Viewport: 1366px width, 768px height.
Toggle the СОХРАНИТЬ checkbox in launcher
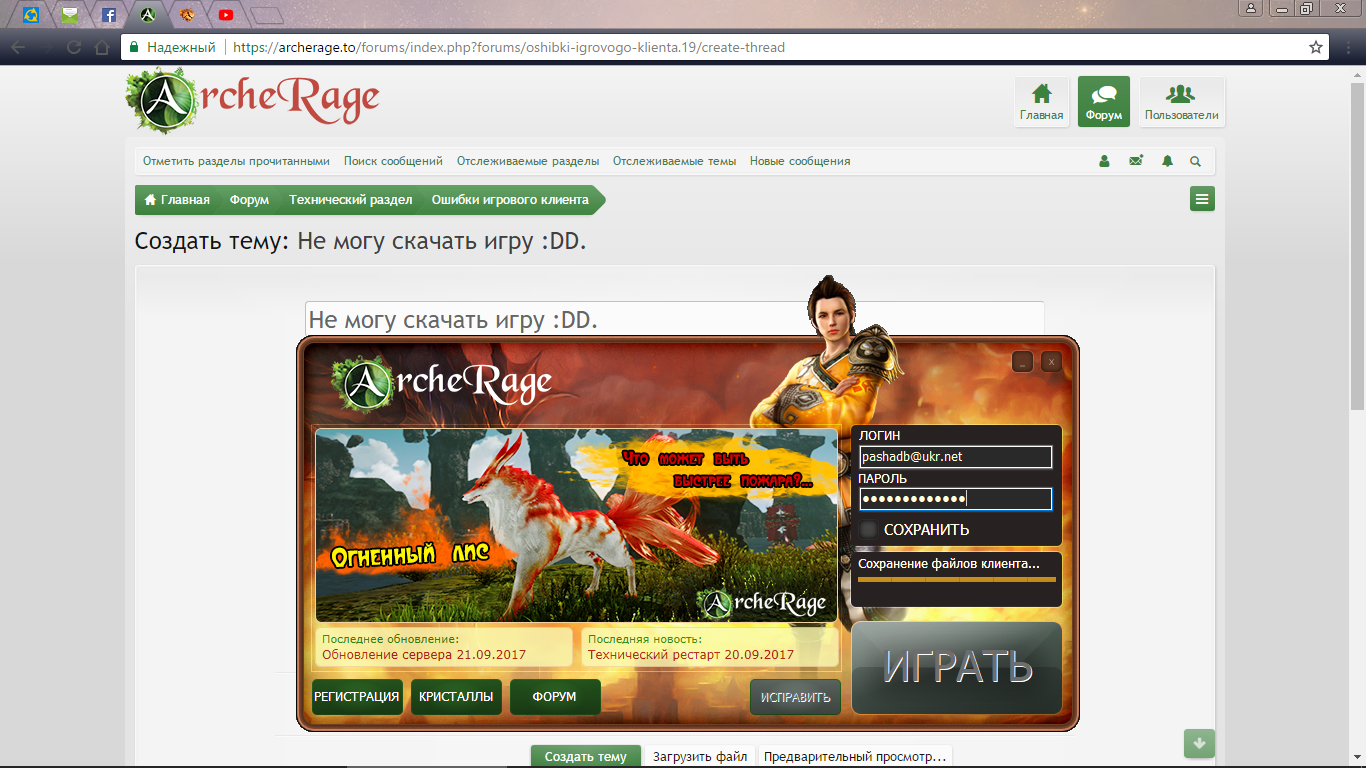869,530
